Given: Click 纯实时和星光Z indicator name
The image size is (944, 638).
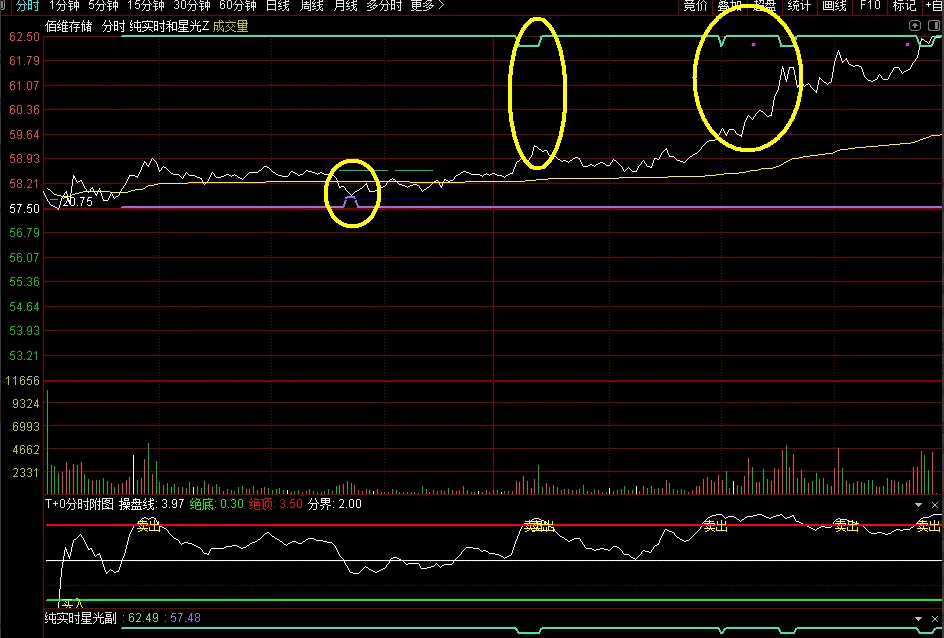Looking at the screenshot, I should coord(169,27).
